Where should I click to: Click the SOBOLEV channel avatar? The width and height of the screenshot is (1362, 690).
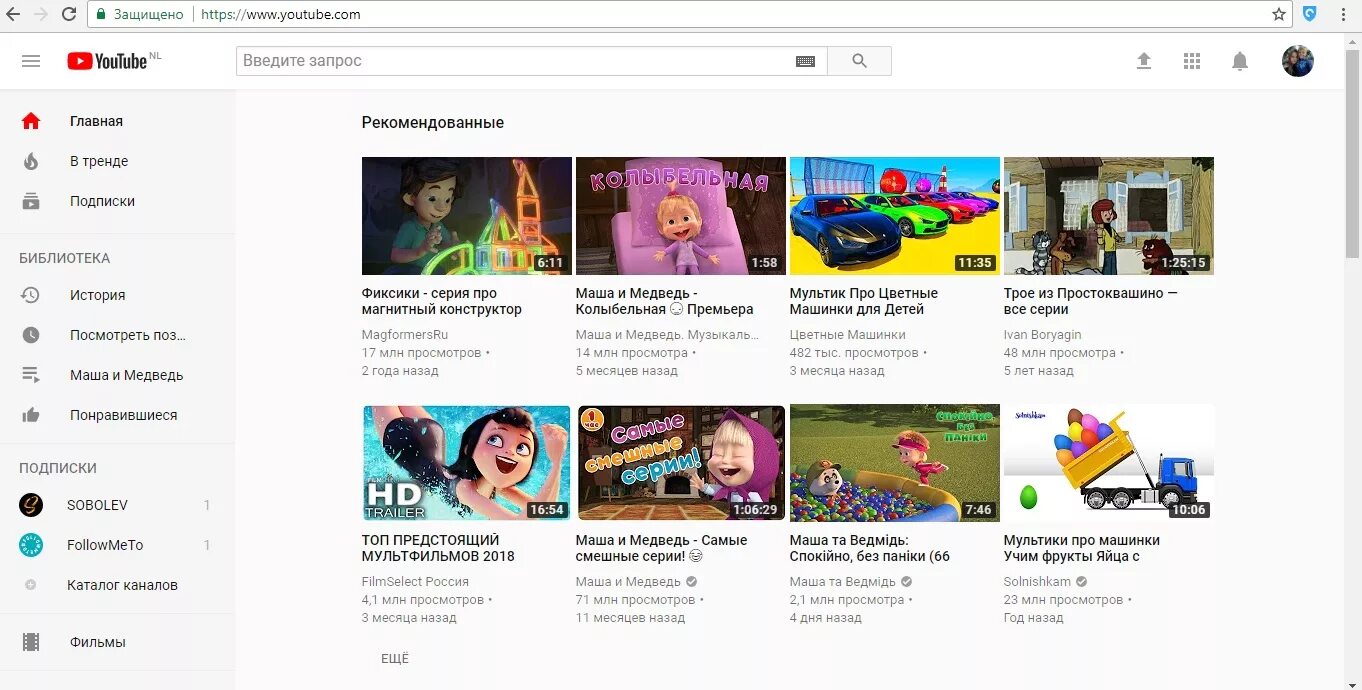click(x=31, y=505)
